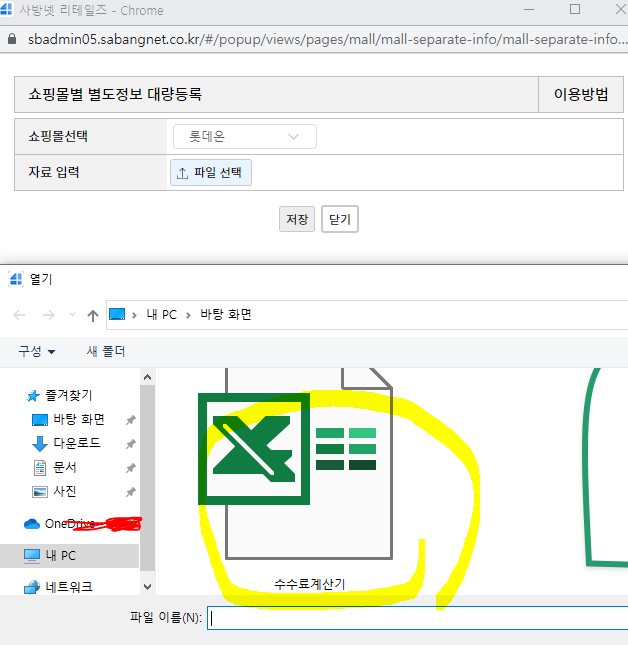Click the sidebar scroll down arrow
The width and height of the screenshot is (628, 645).
(x=148, y=587)
